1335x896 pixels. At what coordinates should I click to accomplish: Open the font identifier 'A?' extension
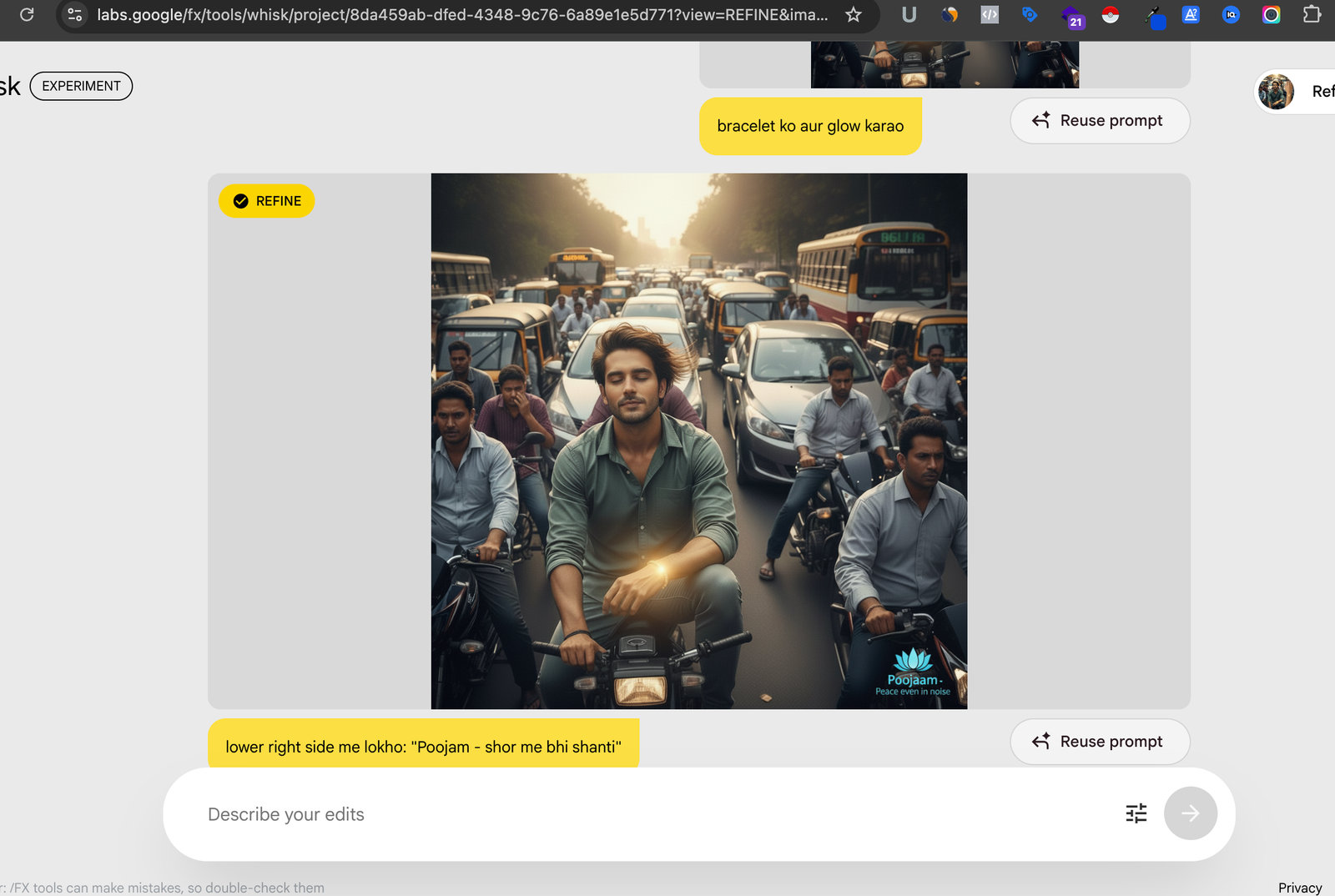coord(1191,14)
